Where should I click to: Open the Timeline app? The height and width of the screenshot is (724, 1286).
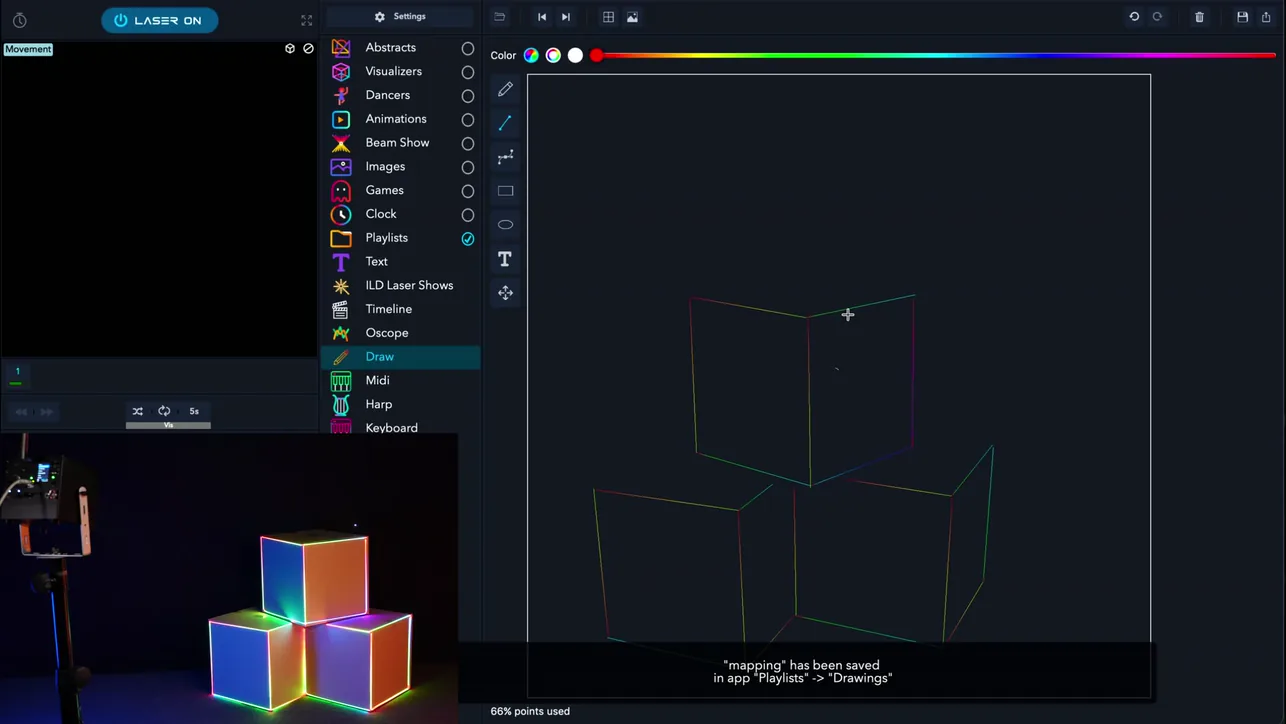tap(400, 309)
